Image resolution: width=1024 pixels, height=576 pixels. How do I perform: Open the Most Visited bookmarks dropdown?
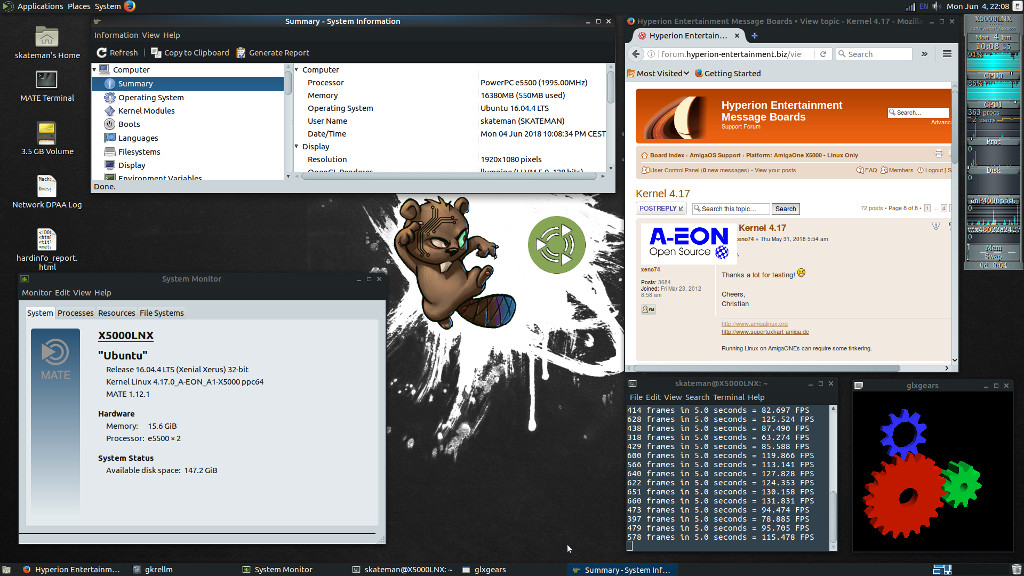click(658, 73)
